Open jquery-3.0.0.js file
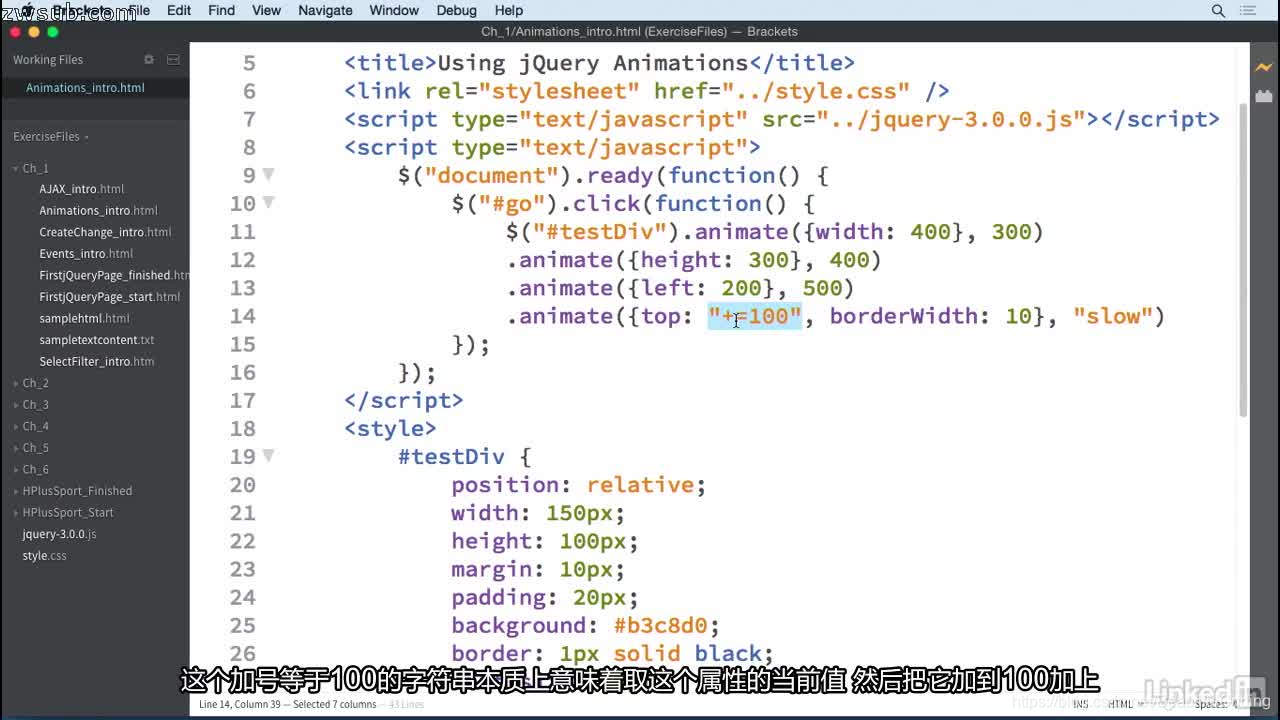 coord(60,534)
